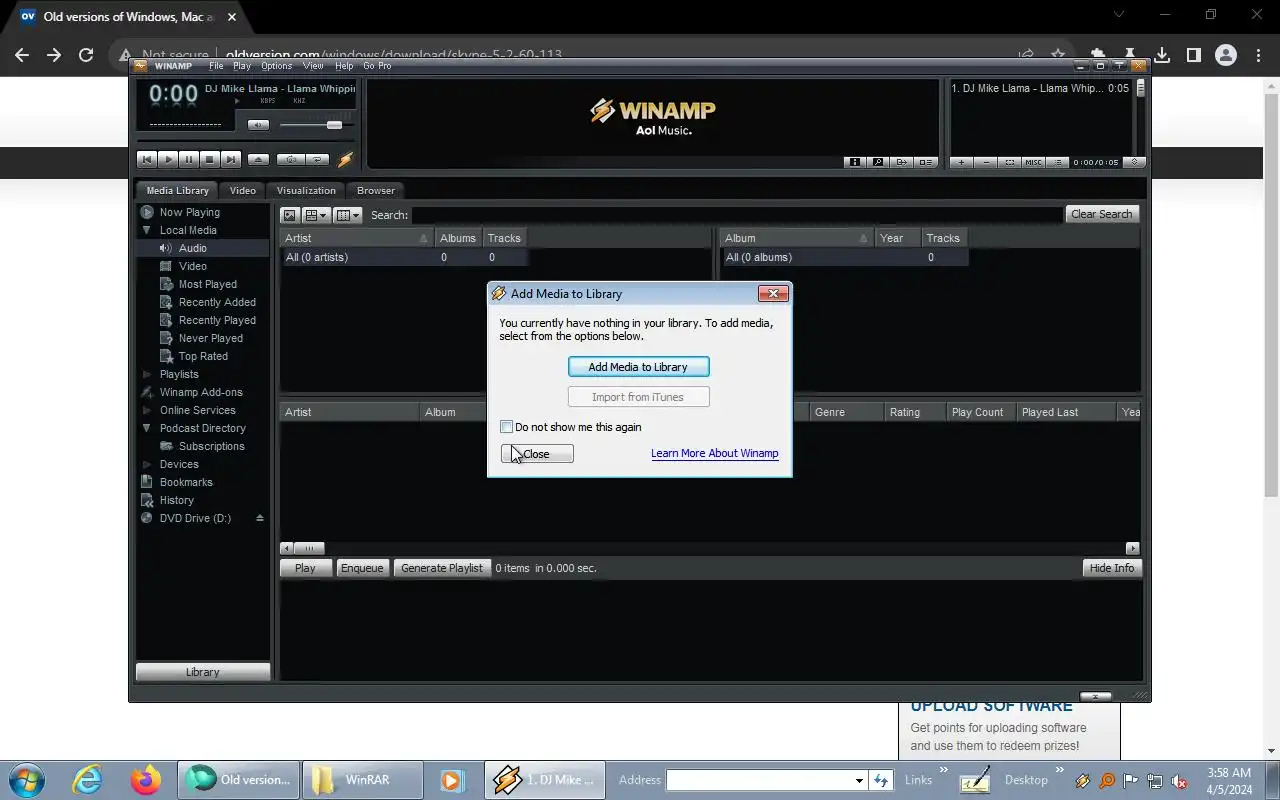Click the Generate Playlist button

click(x=442, y=568)
